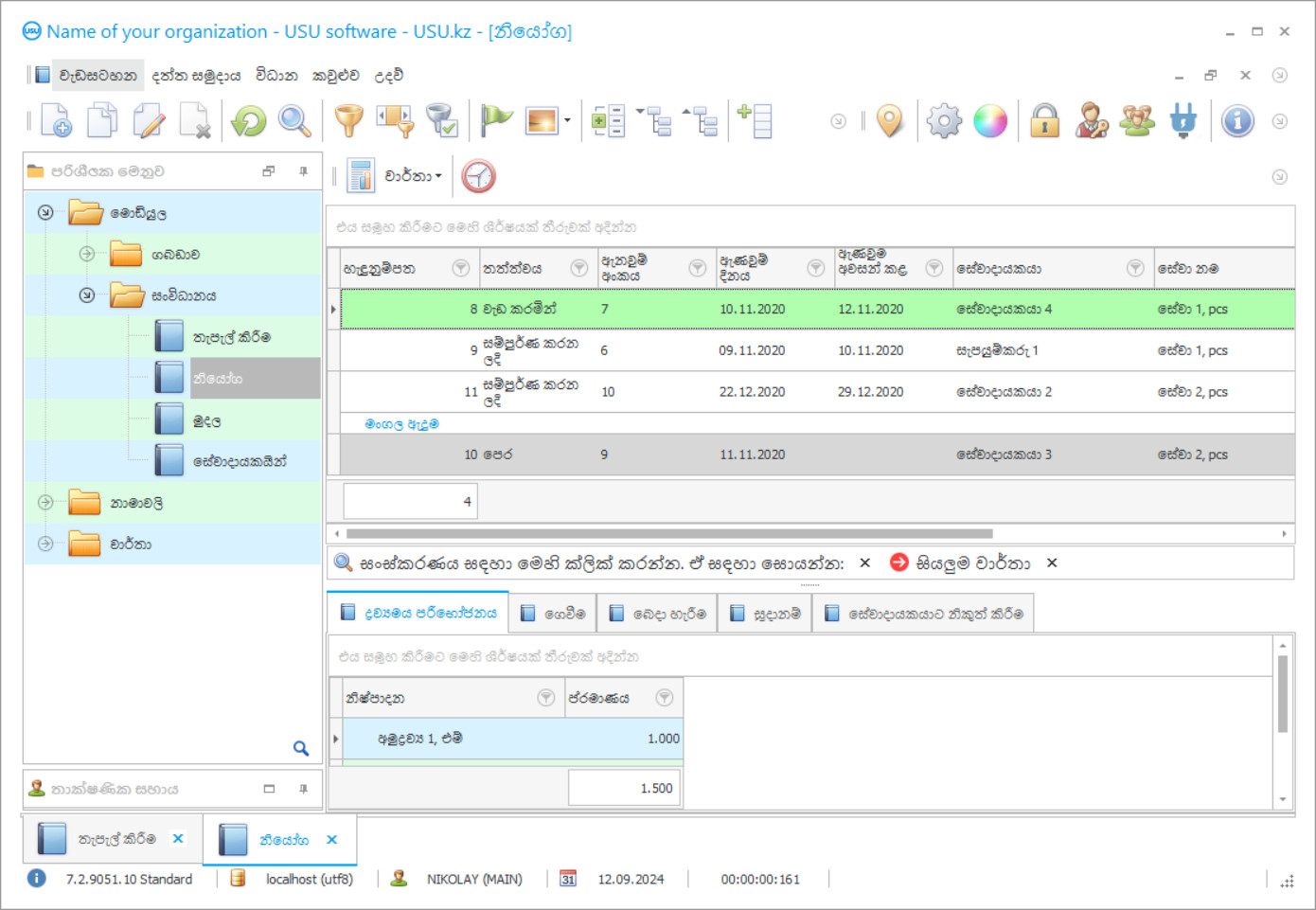Viewport: 1316px width, 910px height.
Task: Select මුදල tree item
Action: click(x=207, y=419)
